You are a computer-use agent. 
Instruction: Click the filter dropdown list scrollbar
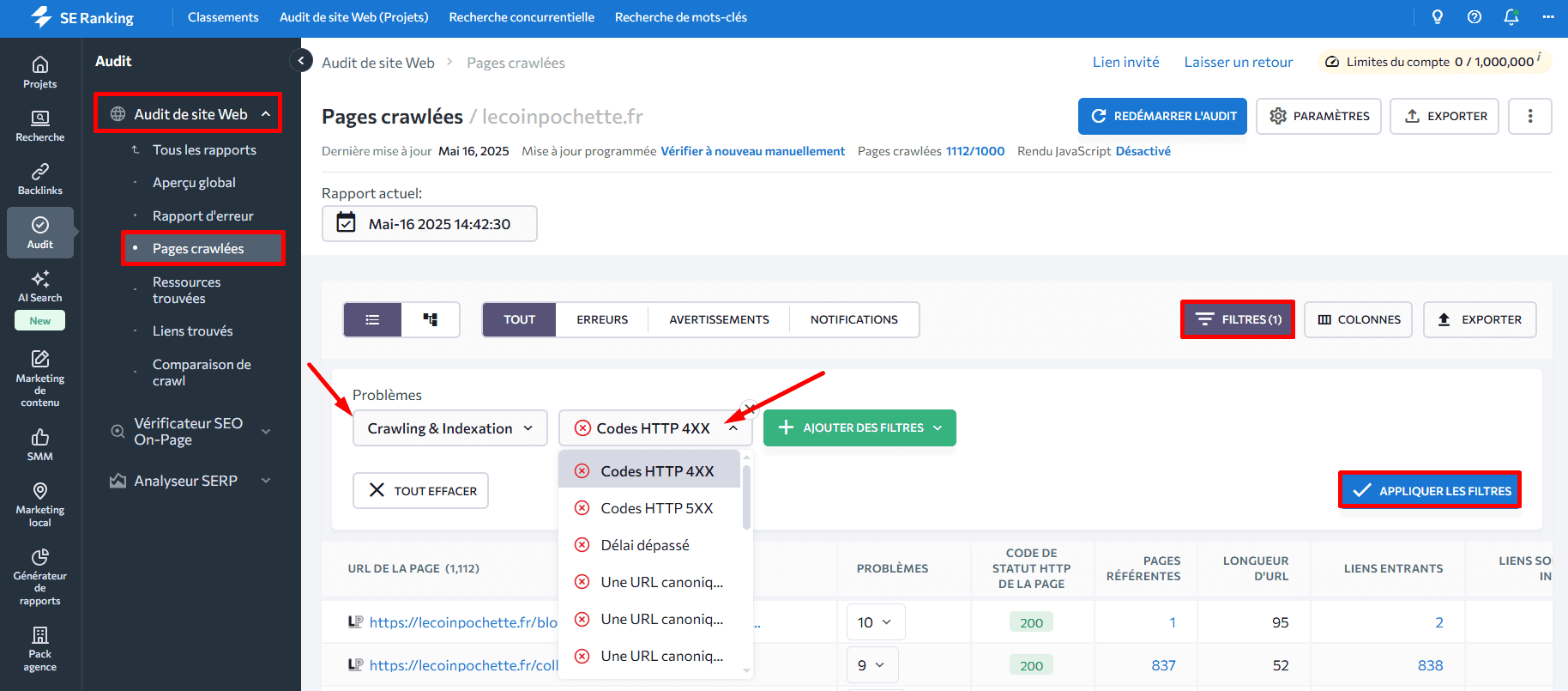pos(746,498)
